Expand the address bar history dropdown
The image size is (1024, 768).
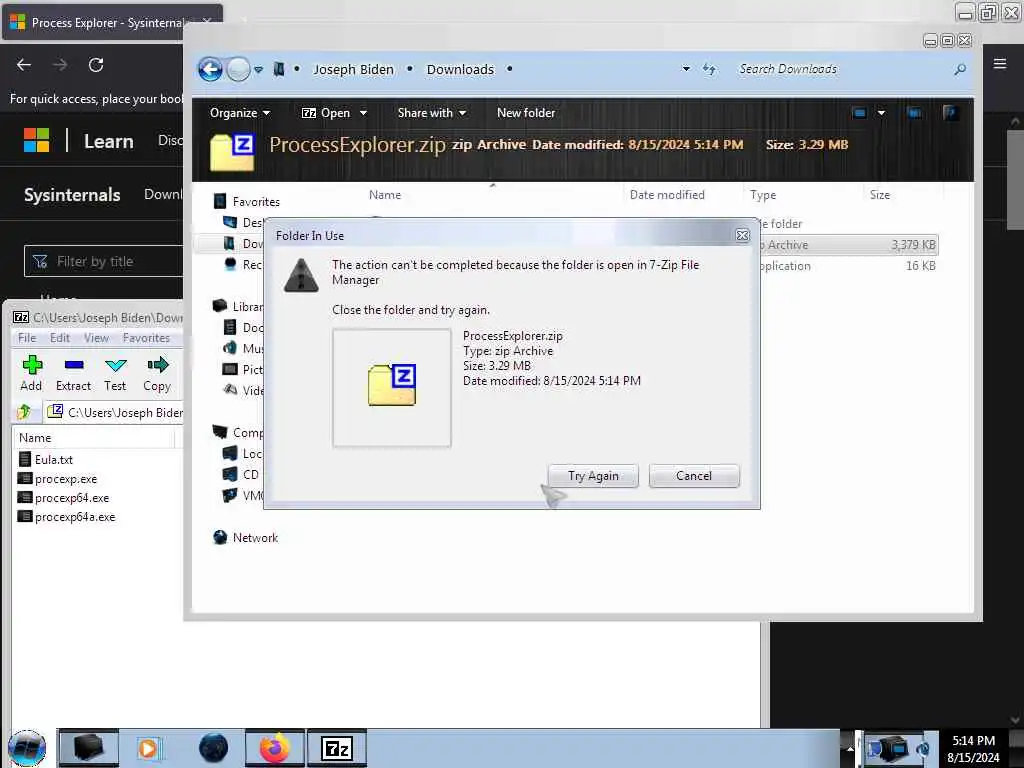click(x=686, y=69)
